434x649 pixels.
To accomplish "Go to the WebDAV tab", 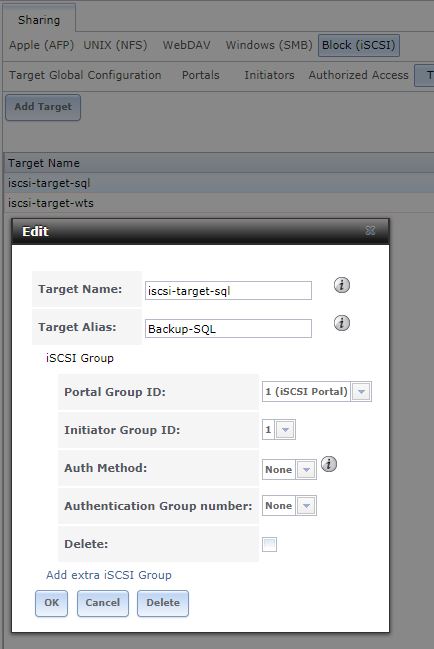I will click(x=186, y=45).
